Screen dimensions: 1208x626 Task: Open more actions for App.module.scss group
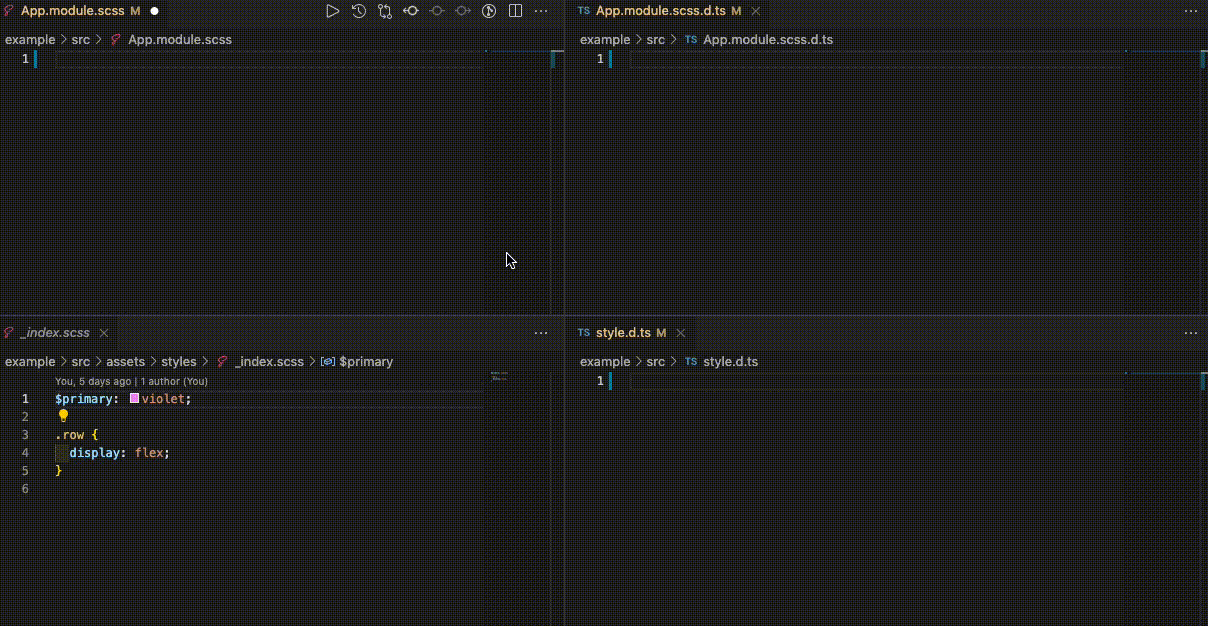point(541,11)
